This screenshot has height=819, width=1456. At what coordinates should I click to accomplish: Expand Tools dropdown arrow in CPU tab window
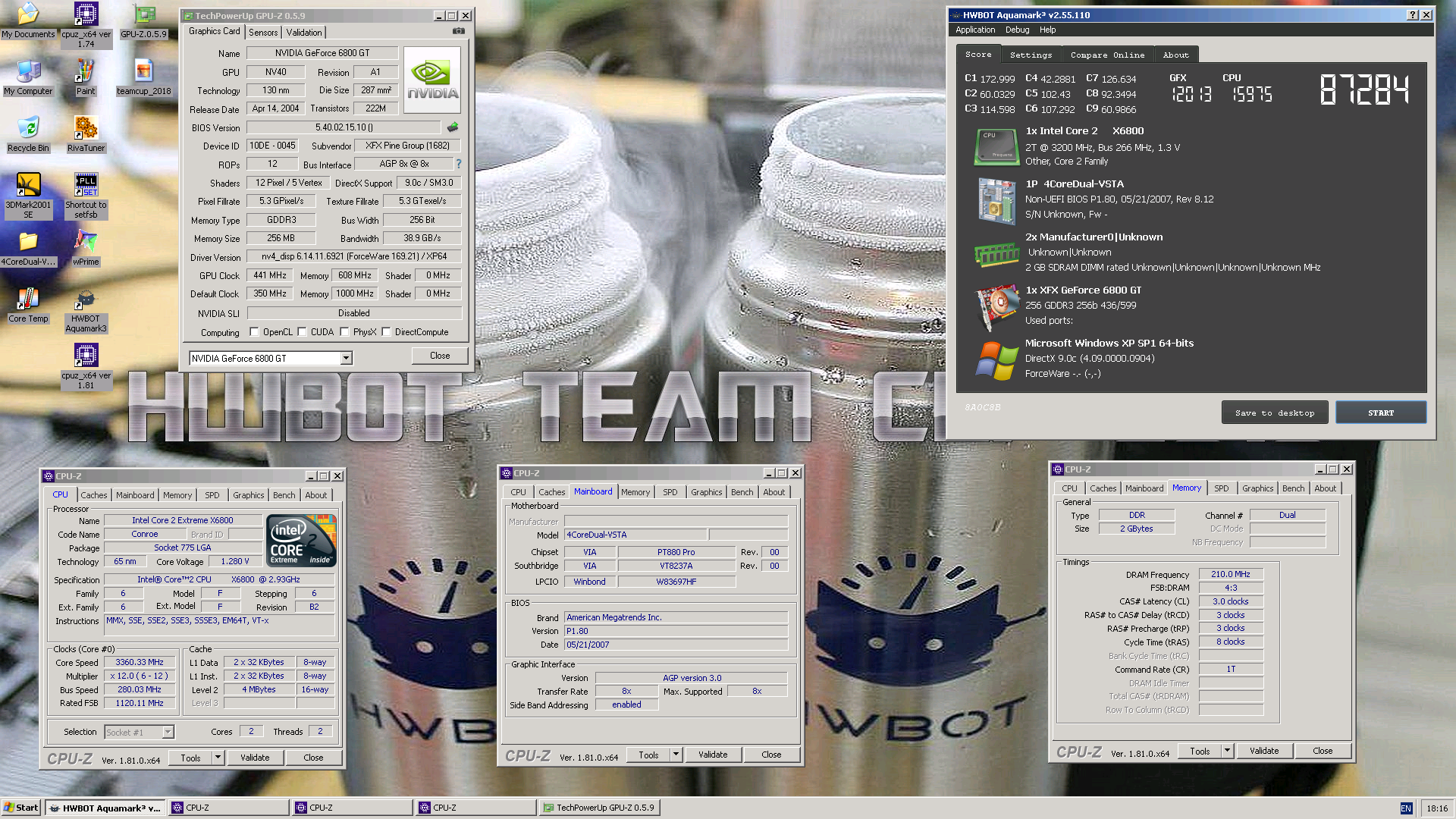point(218,757)
